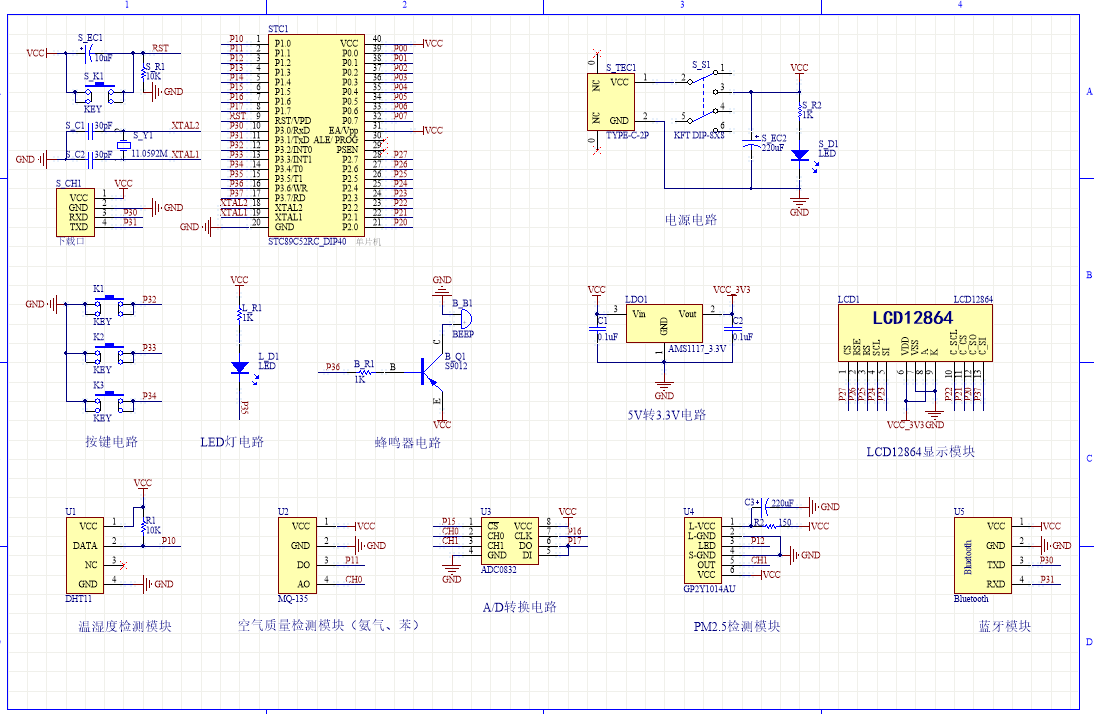Select the reset push button S_K1
Image resolution: width=1094 pixels, height=714 pixels.
pos(98,94)
